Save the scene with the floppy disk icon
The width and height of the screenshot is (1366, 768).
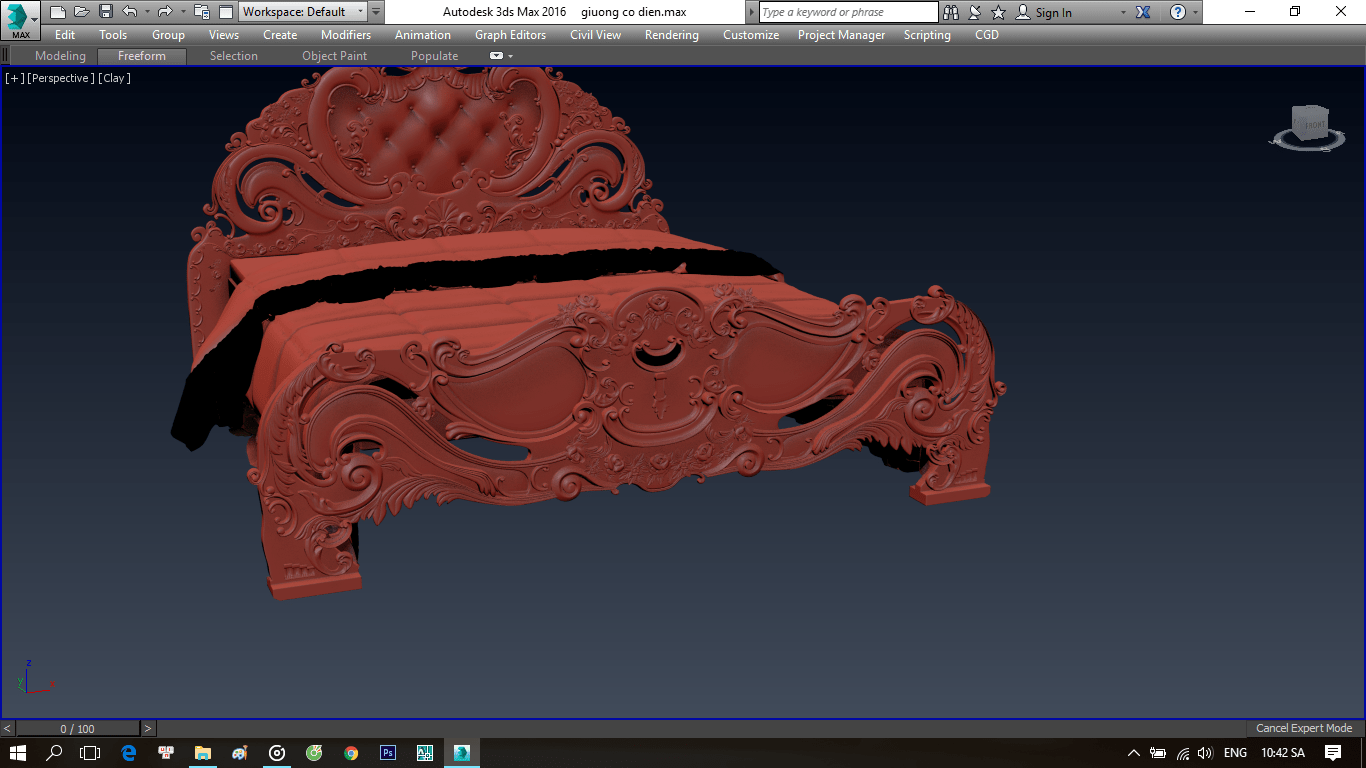(x=105, y=12)
